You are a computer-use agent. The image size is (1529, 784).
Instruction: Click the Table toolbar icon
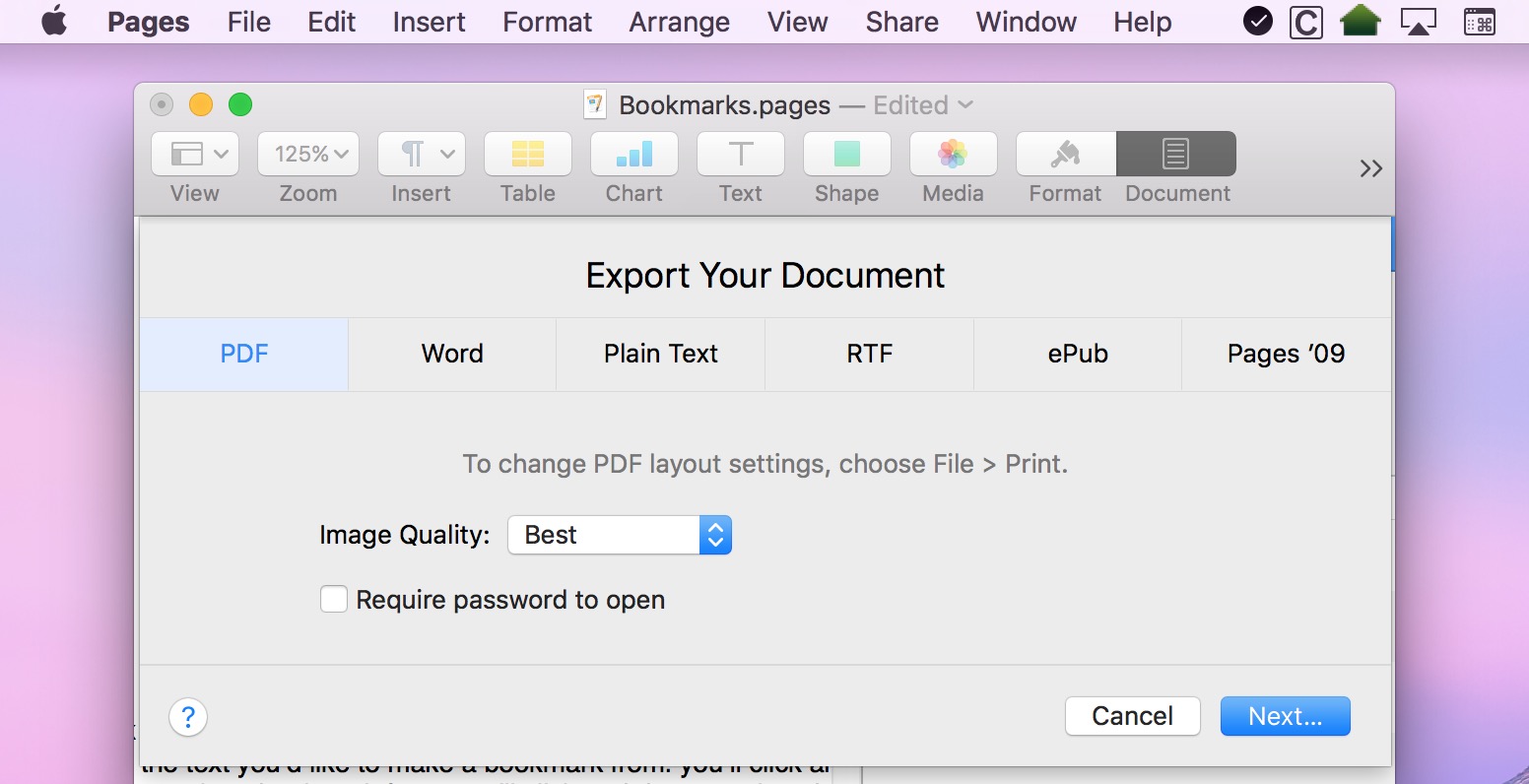click(528, 154)
